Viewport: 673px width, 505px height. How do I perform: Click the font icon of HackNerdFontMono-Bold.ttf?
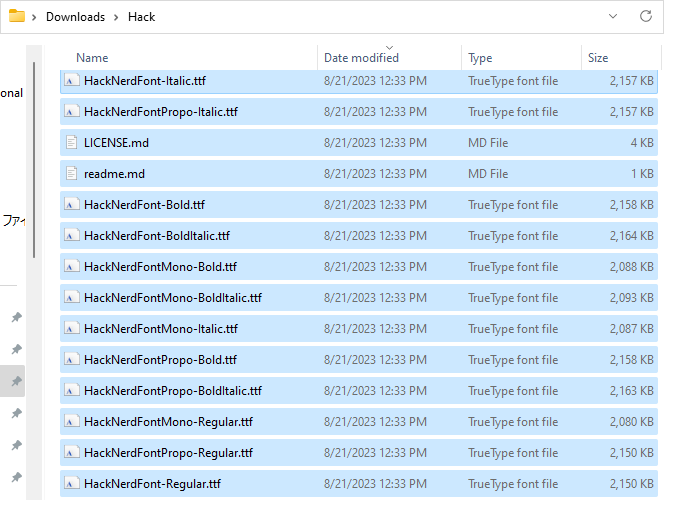point(72,266)
